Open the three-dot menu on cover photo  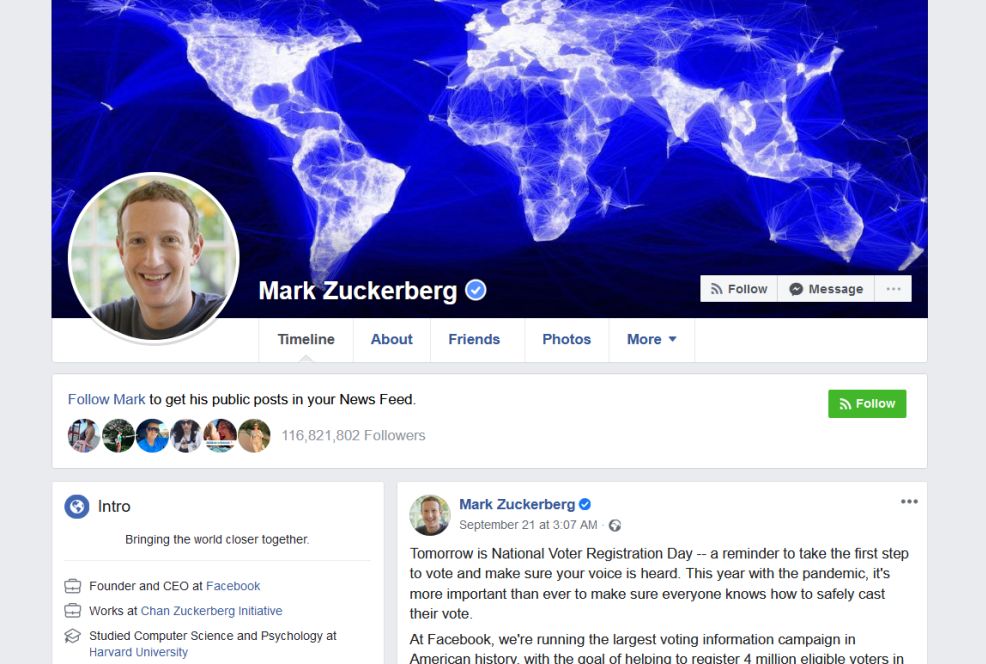click(x=893, y=289)
